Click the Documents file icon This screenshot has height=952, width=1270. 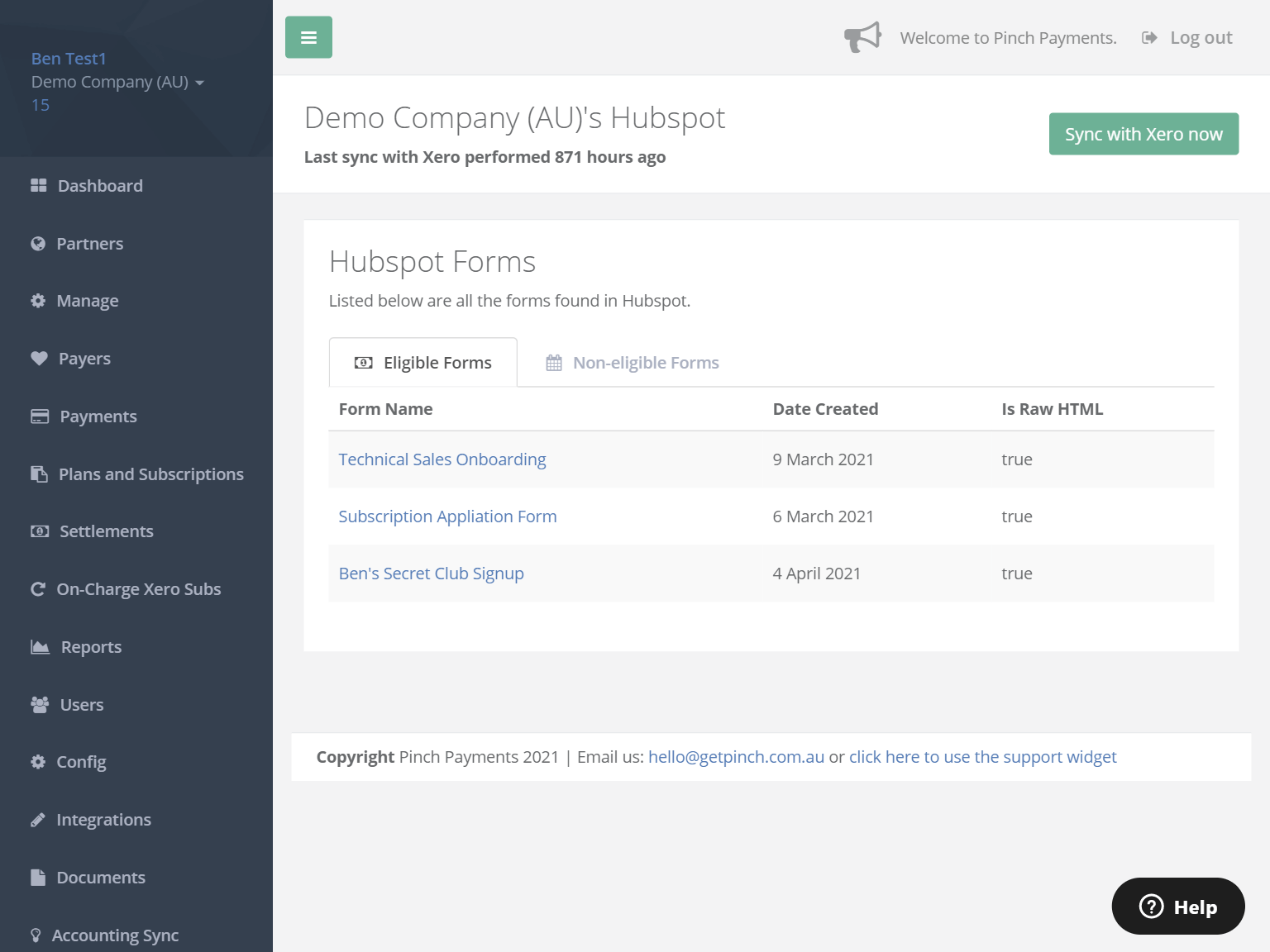pos(38,878)
